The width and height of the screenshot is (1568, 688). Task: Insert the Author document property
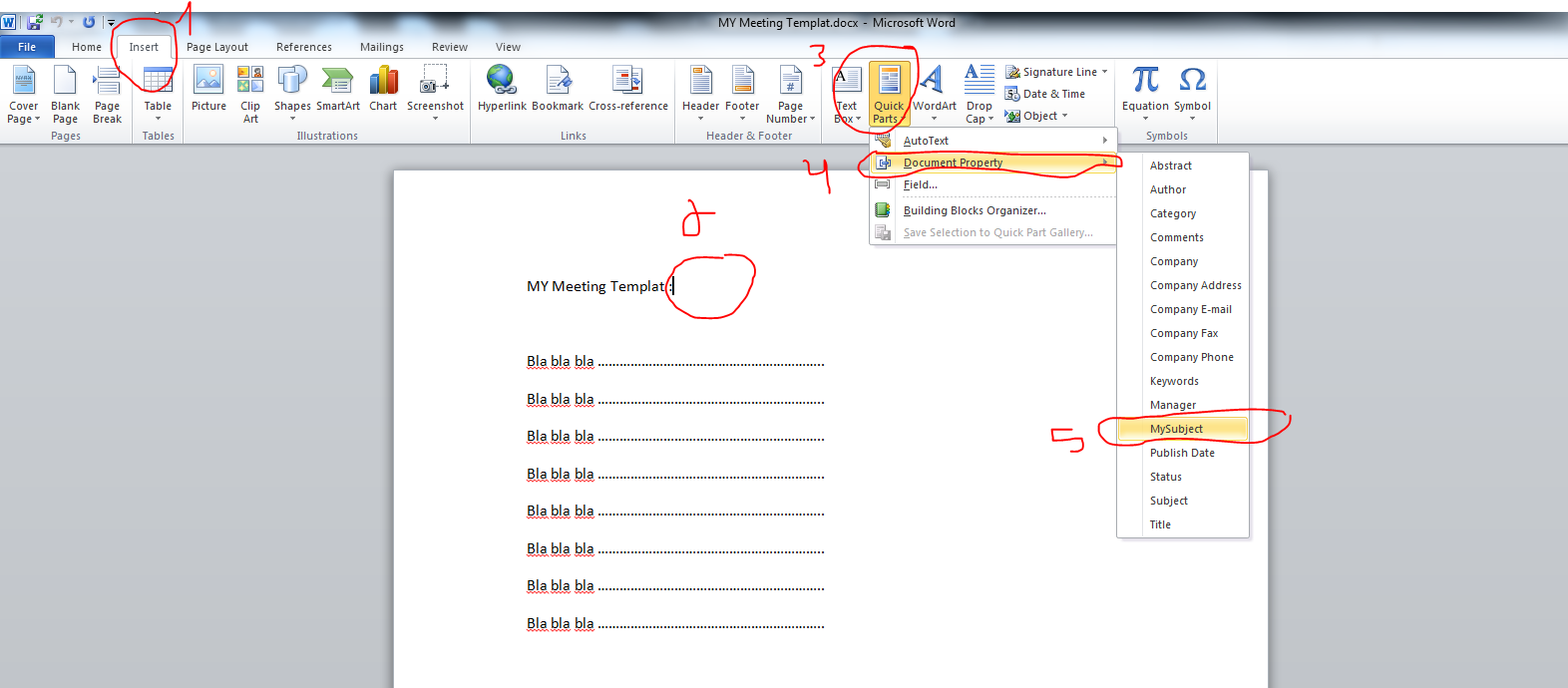pyautogui.click(x=1183, y=189)
